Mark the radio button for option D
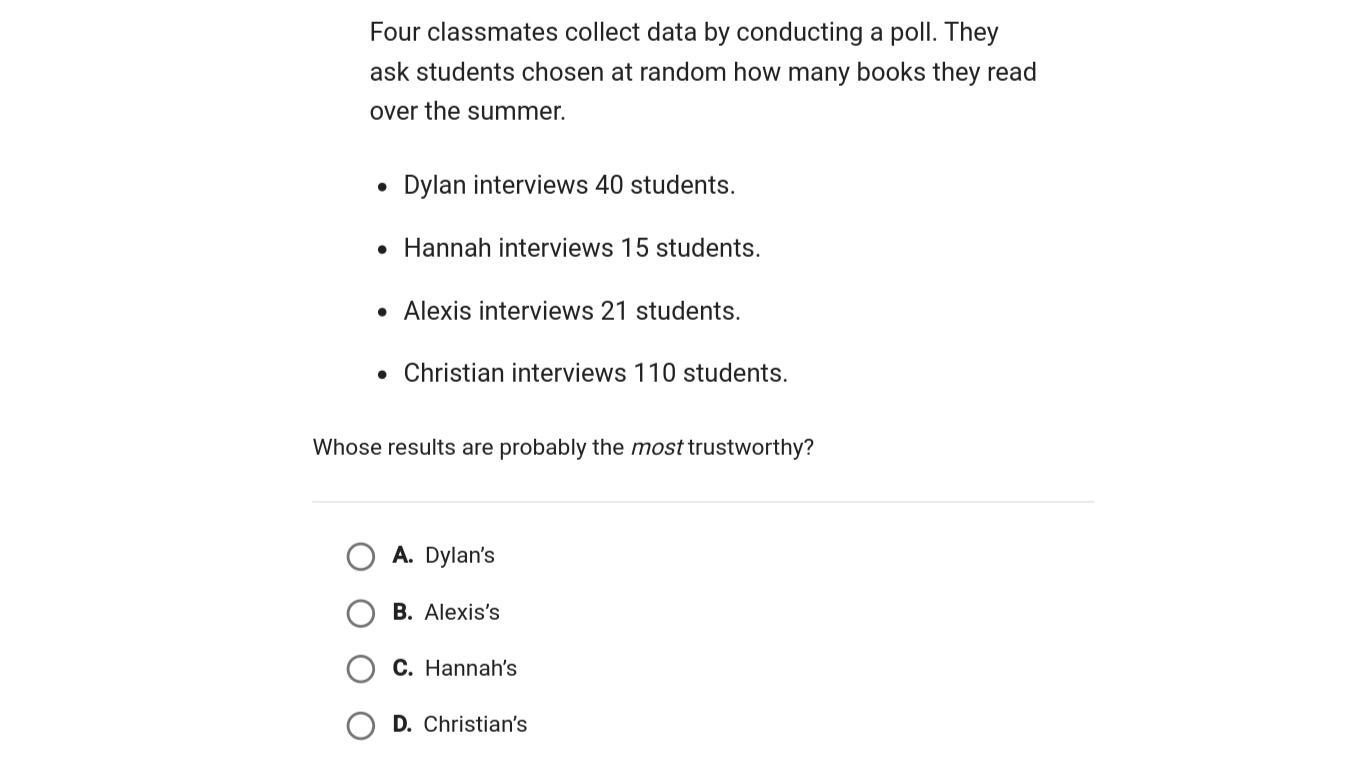The height and width of the screenshot is (768, 1366). (361, 725)
